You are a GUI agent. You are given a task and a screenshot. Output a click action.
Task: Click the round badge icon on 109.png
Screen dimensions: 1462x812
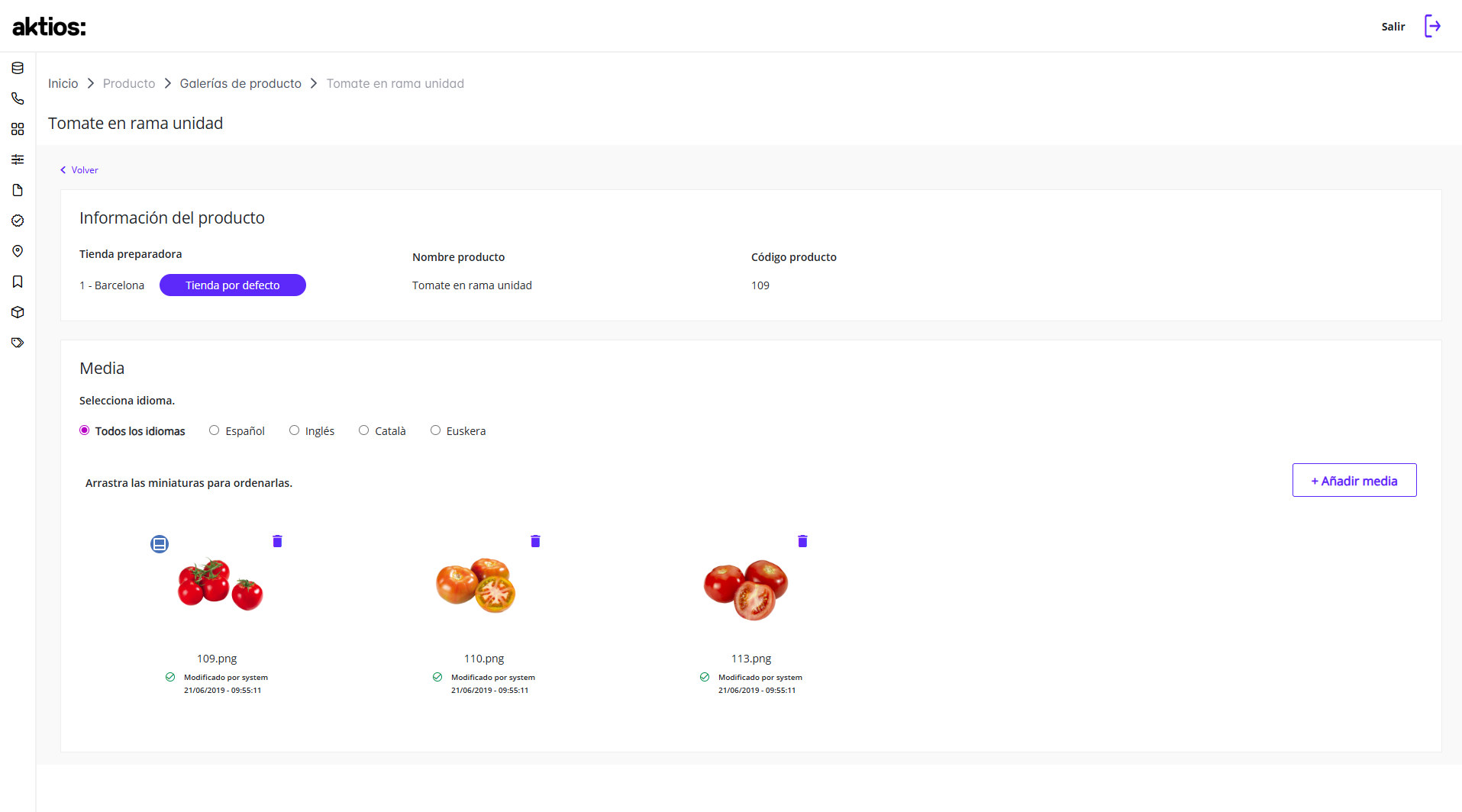(x=160, y=544)
